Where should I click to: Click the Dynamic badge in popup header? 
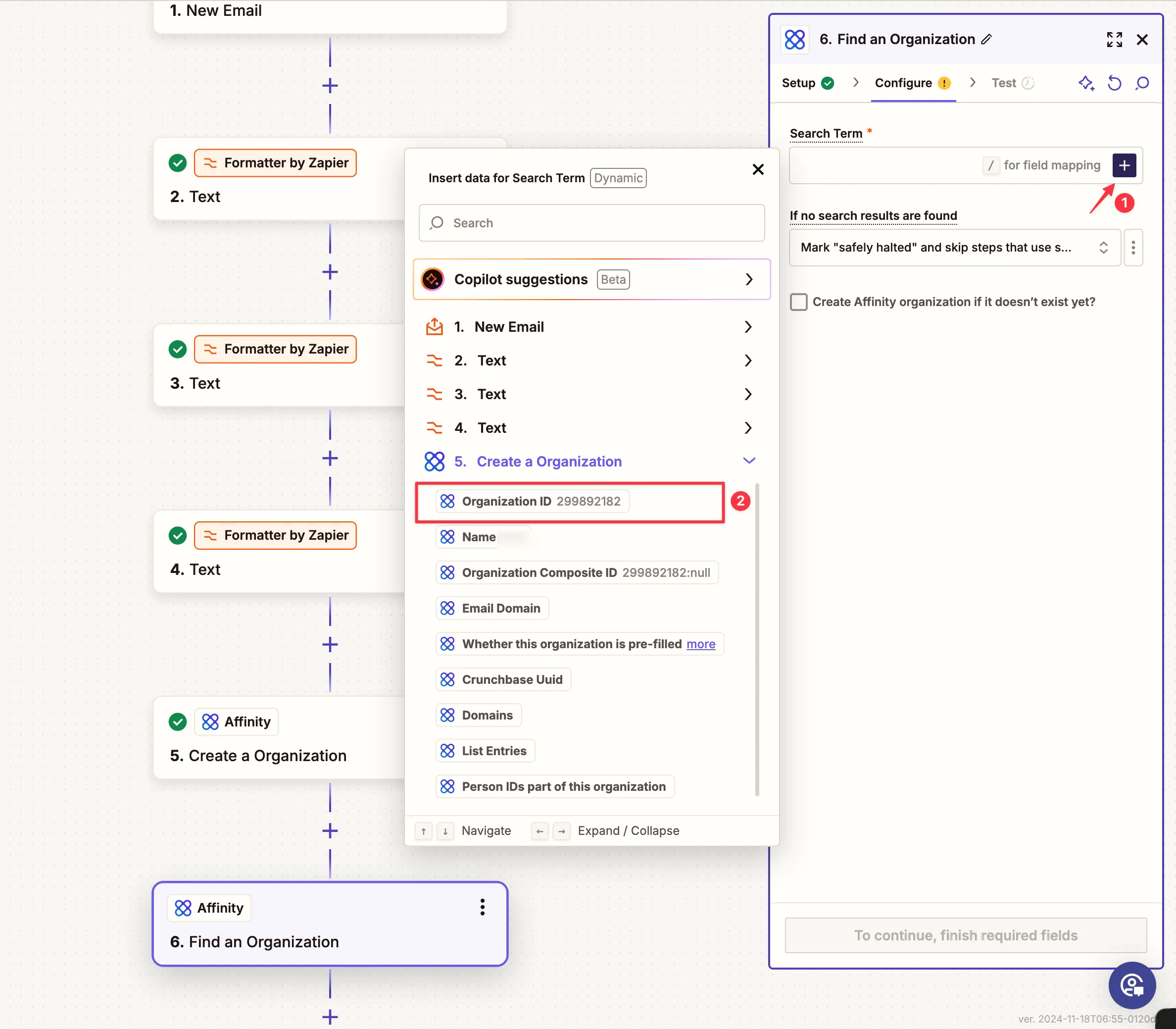click(x=618, y=178)
